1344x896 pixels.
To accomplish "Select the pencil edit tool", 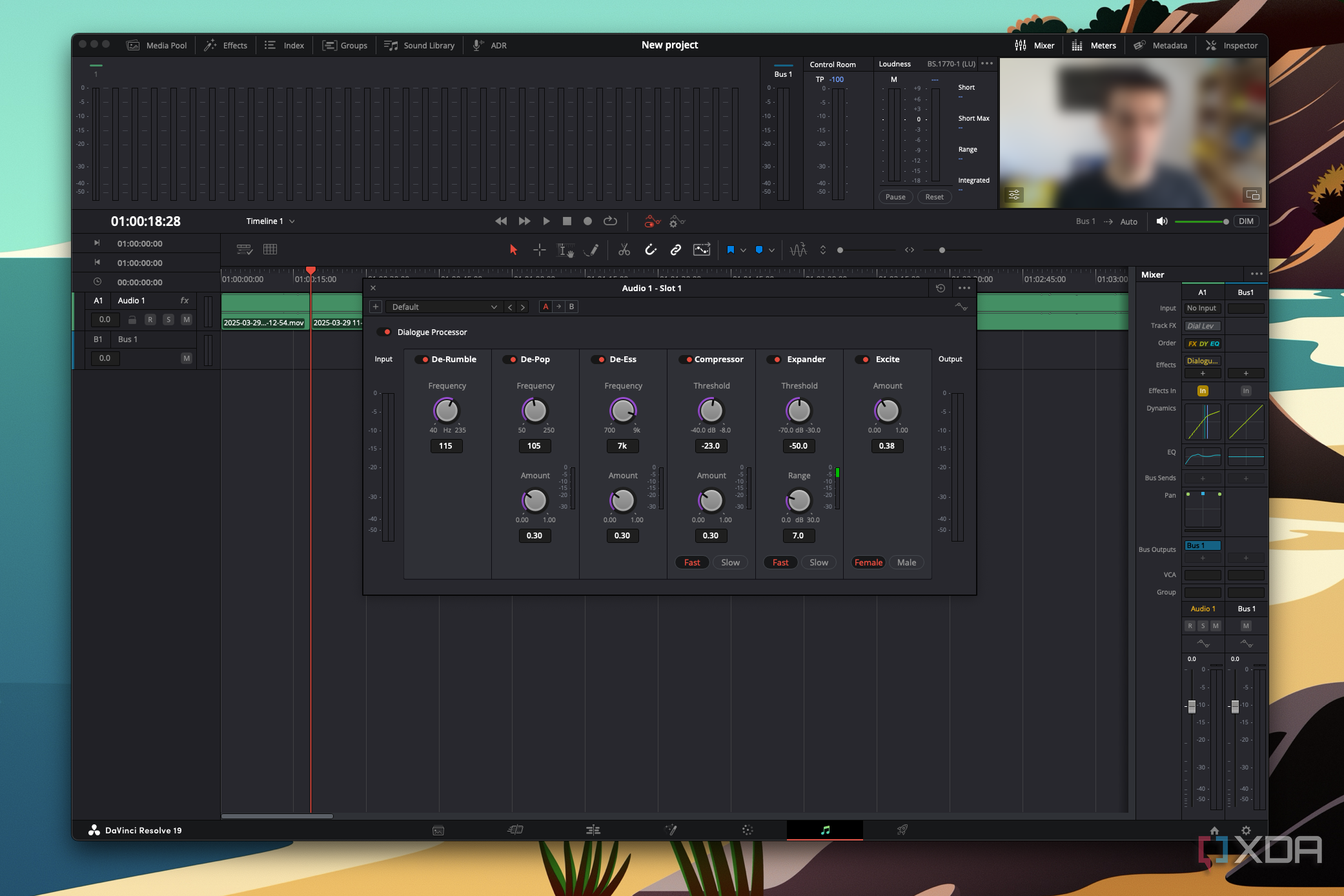I will click(x=591, y=250).
